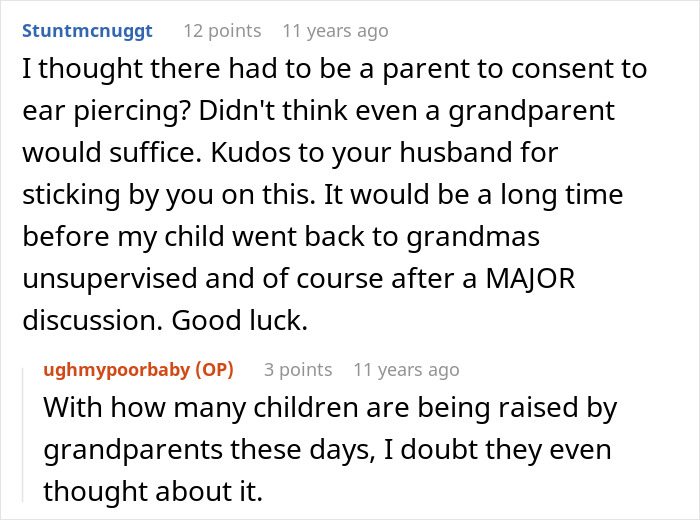700x520 pixels.
Task: Click the (OP) label beside ughmypoorbaby
Action: pyautogui.click(x=210, y=370)
